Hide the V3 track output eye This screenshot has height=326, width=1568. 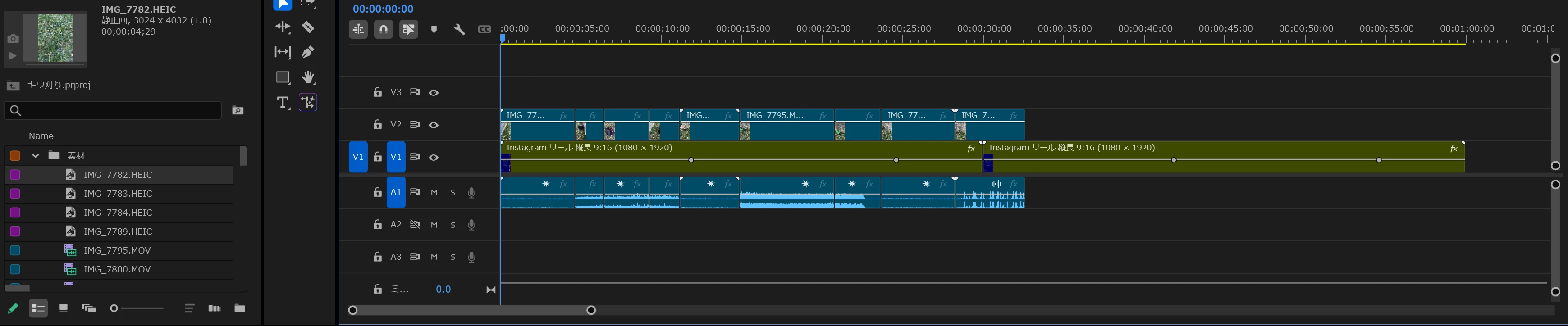click(x=434, y=92)
